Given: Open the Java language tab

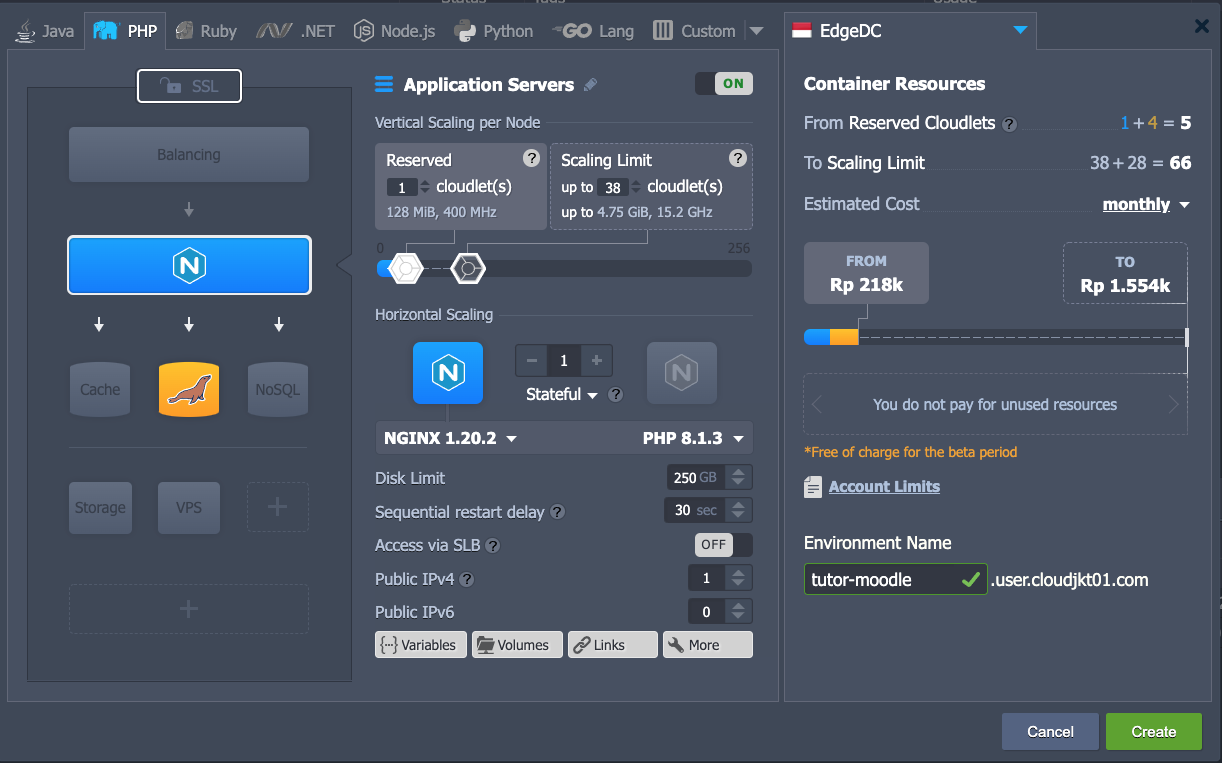Looking at the screenshot, I should pos(45,31).
